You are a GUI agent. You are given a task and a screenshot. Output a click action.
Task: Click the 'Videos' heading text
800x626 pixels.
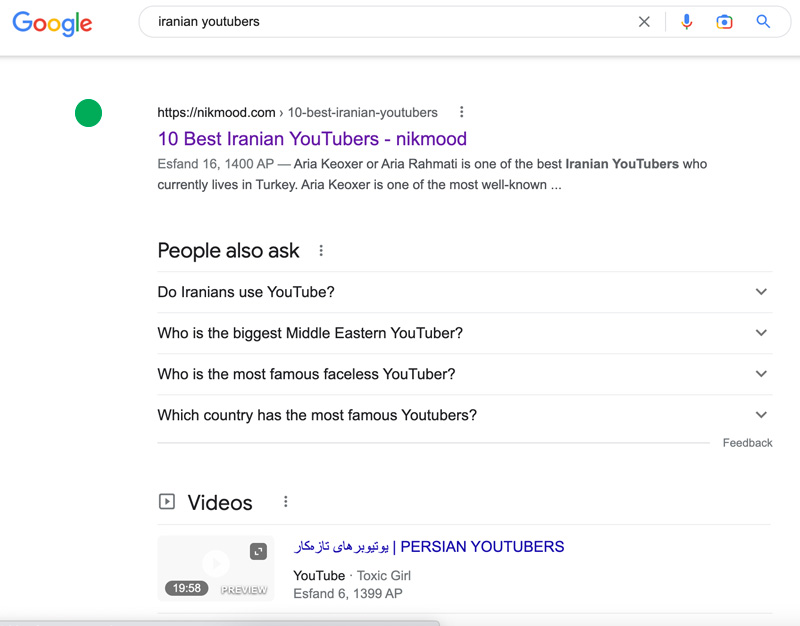tap(220, 503)
